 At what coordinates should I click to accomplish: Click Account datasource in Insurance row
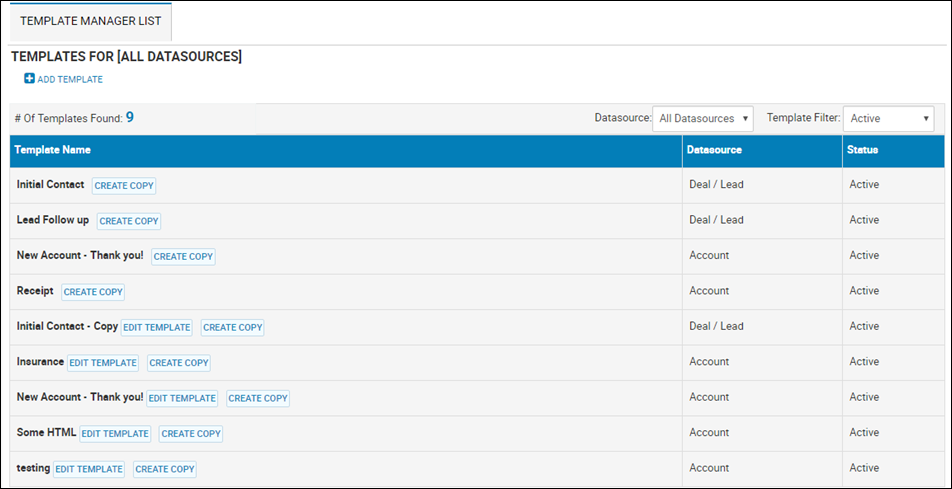coord(709,361)
